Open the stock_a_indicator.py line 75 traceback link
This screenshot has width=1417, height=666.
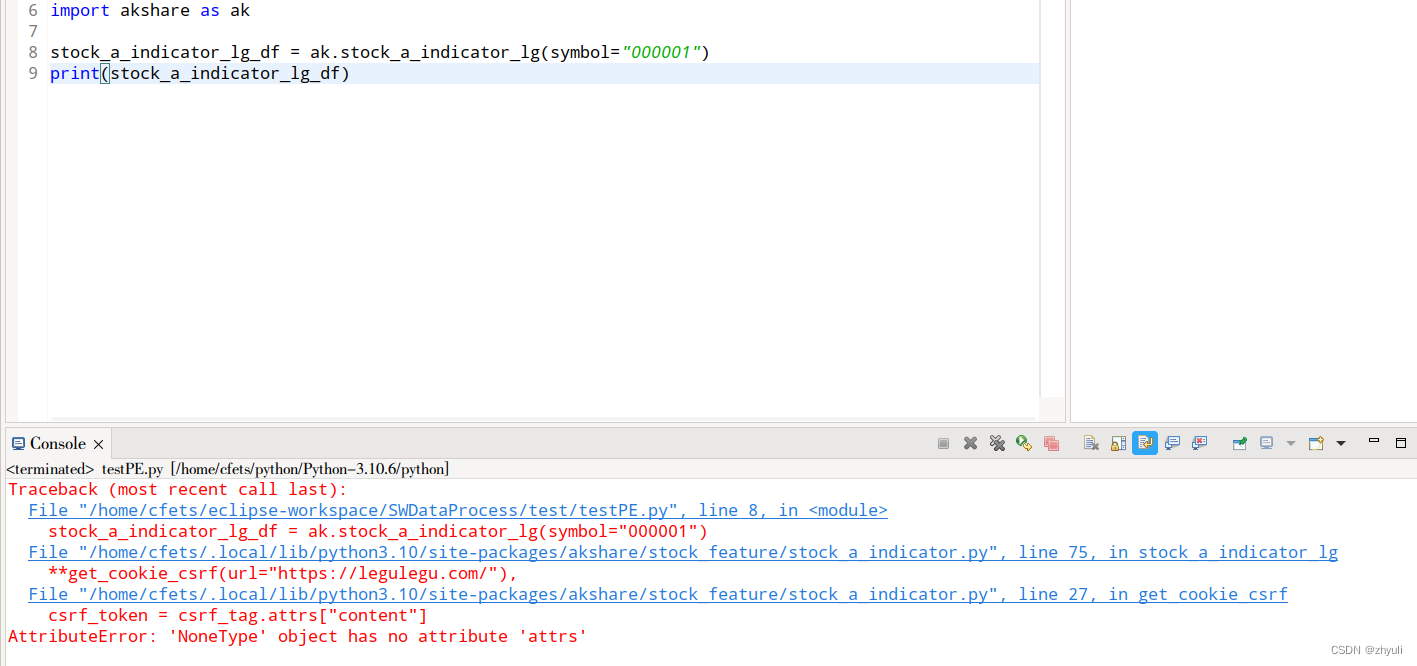click(683, 552)
